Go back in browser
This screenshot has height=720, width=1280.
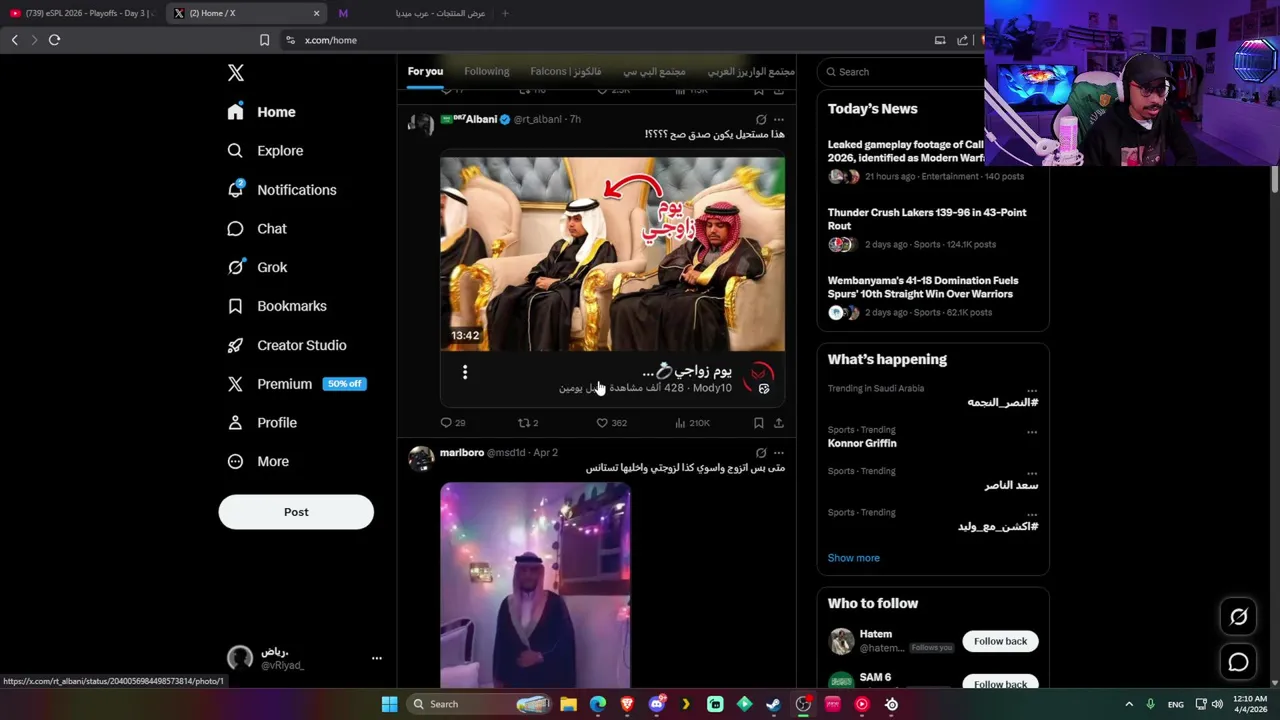[14, 40]
